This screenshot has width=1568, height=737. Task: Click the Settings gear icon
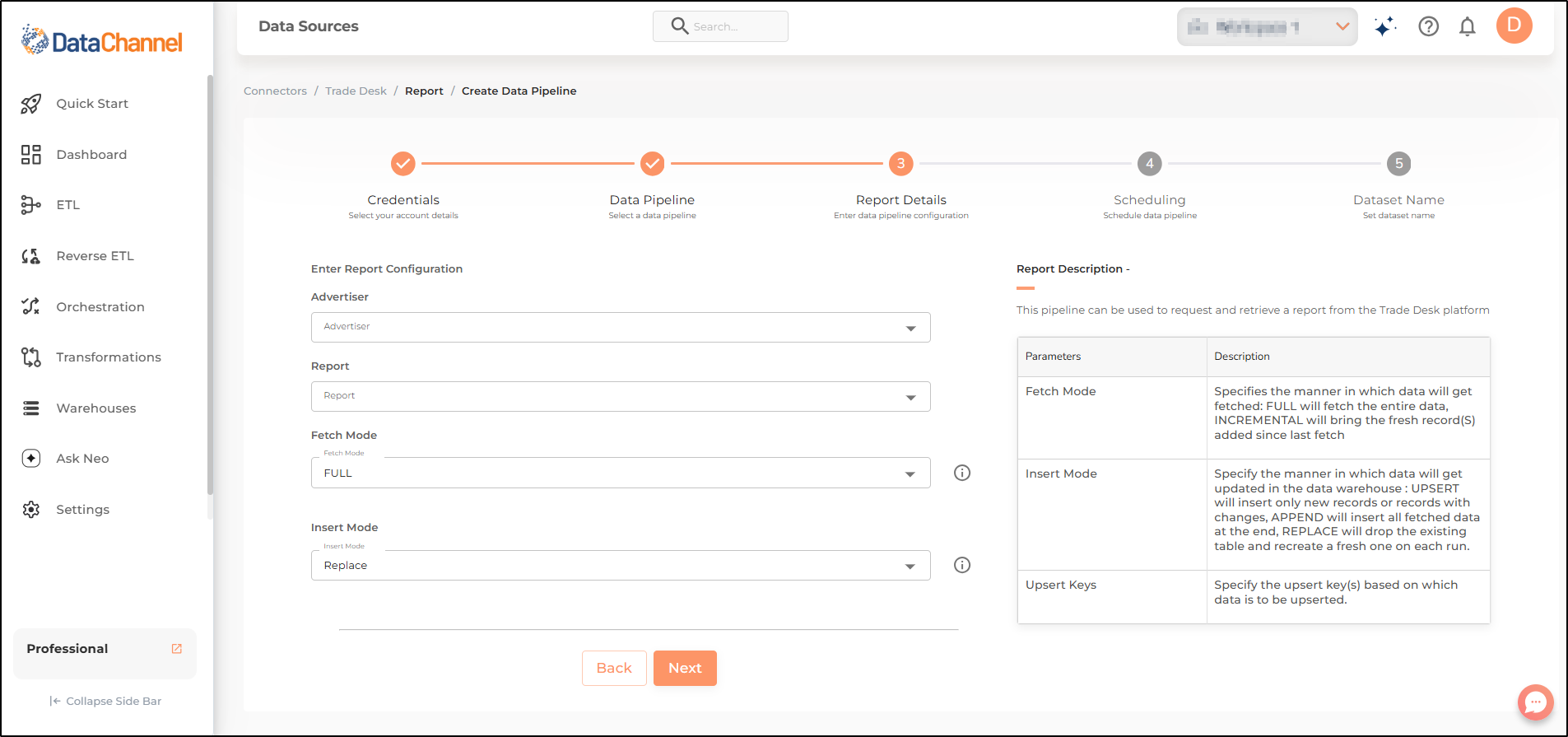tap(31, 510)
